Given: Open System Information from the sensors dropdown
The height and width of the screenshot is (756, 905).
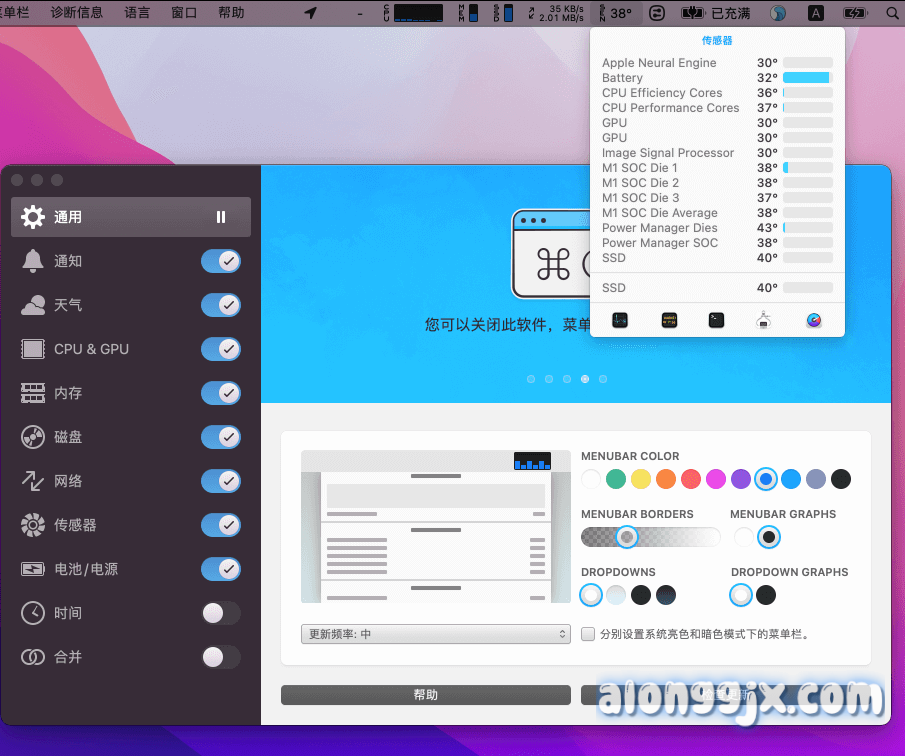Looking at the screenshot, I should (764, 321).
